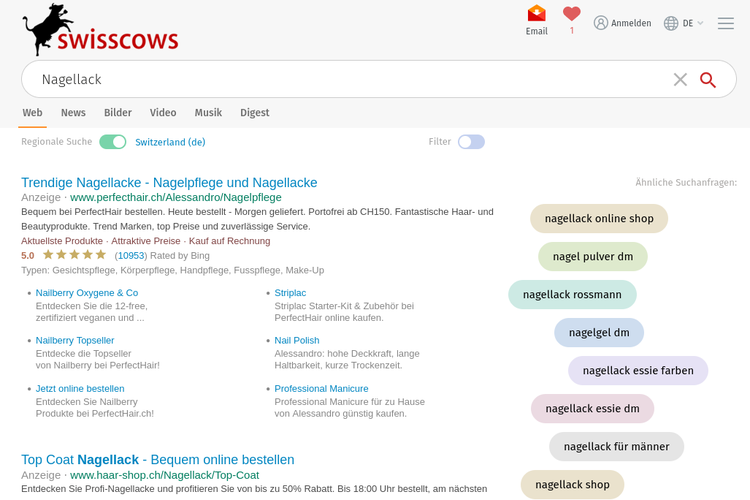Image resolution: width=750 pixels, height=500 pixels.
Task: Select suggestion nagellack rossmann
Action: click(572, 295)
